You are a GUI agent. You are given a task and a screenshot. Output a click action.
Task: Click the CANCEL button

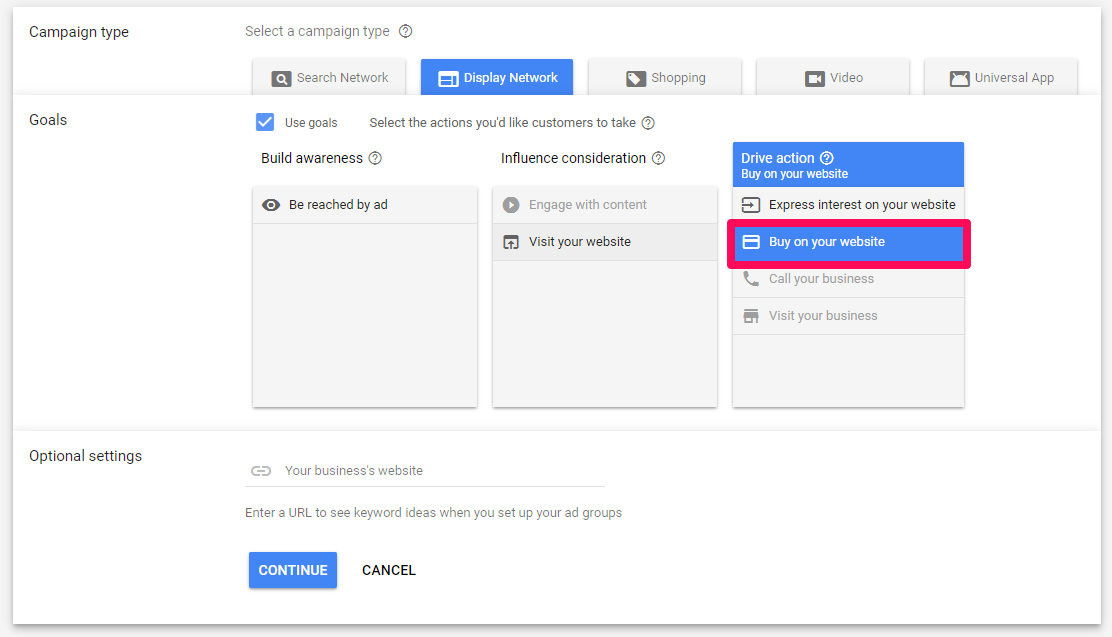389,570
